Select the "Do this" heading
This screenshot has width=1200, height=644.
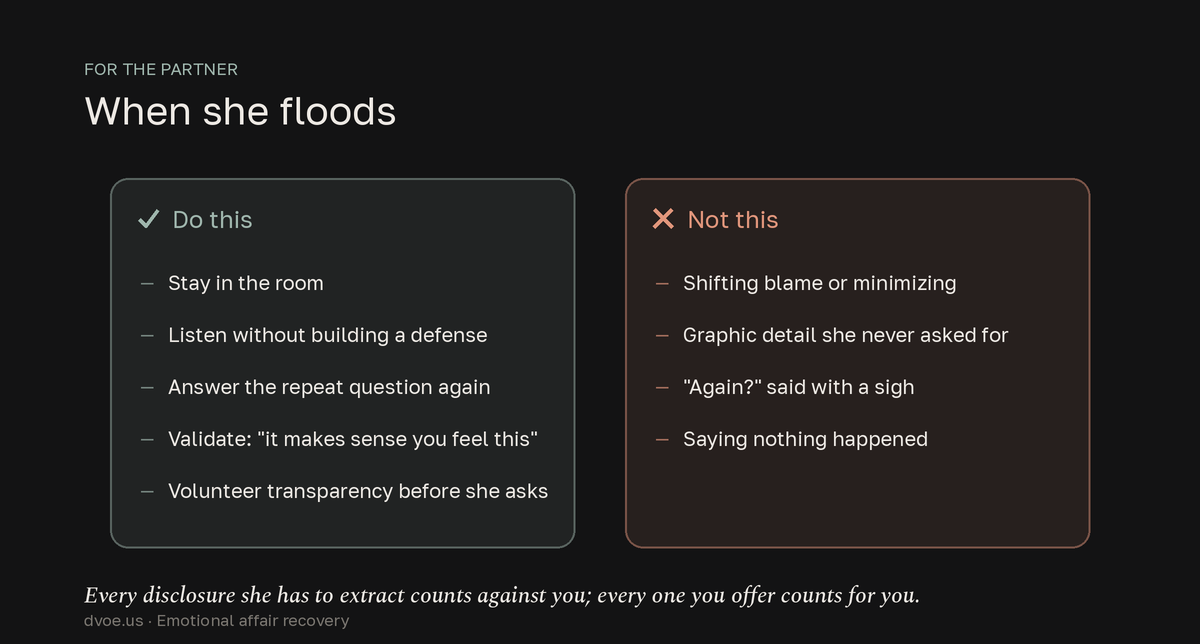tap(212, 219)
